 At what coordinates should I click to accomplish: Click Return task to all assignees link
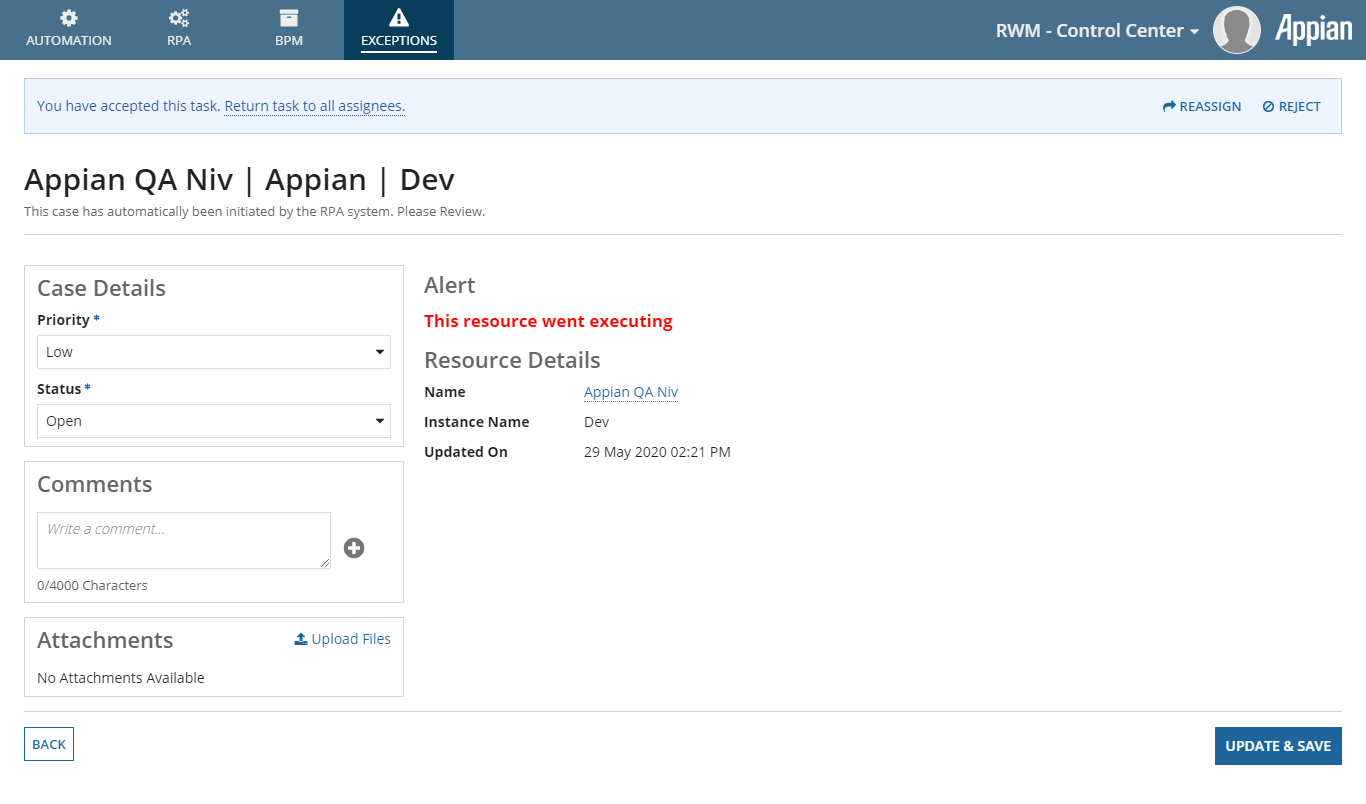314,106
